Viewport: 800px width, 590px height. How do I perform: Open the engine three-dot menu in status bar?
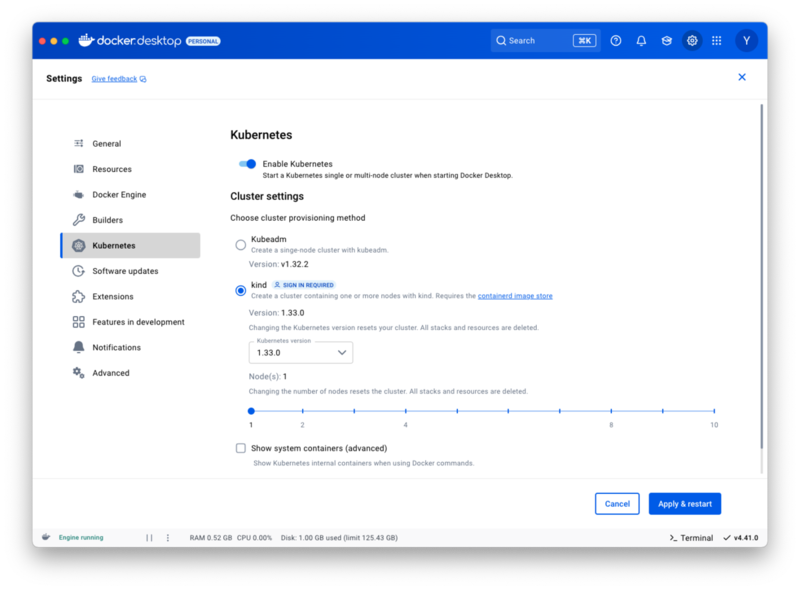168,537
